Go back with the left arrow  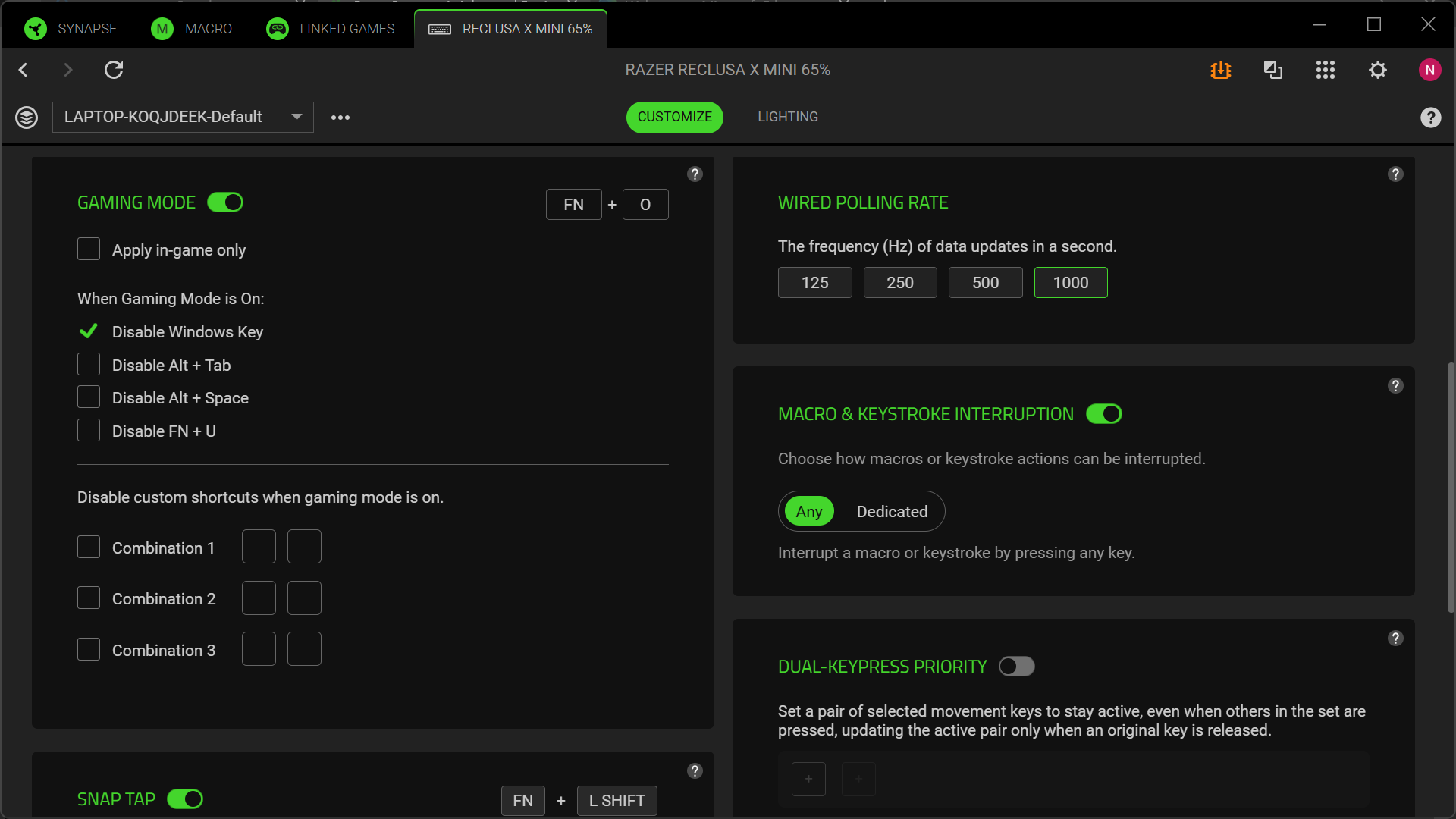pyautogui.click(x=24, y=70)
